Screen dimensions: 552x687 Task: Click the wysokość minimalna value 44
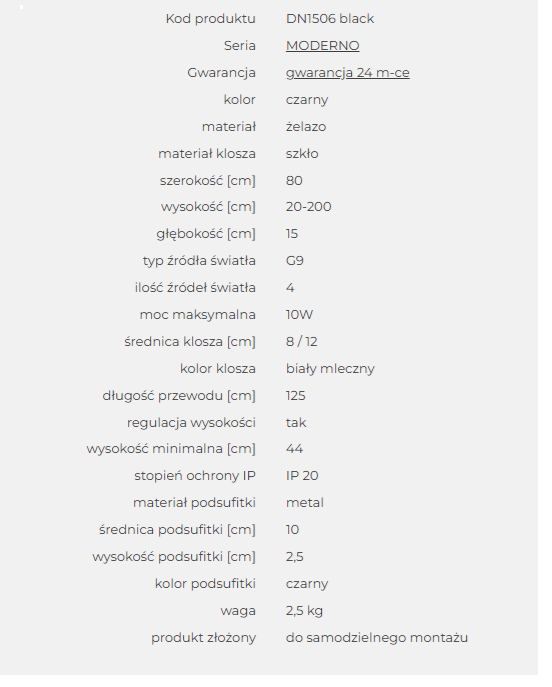[294, 449]
